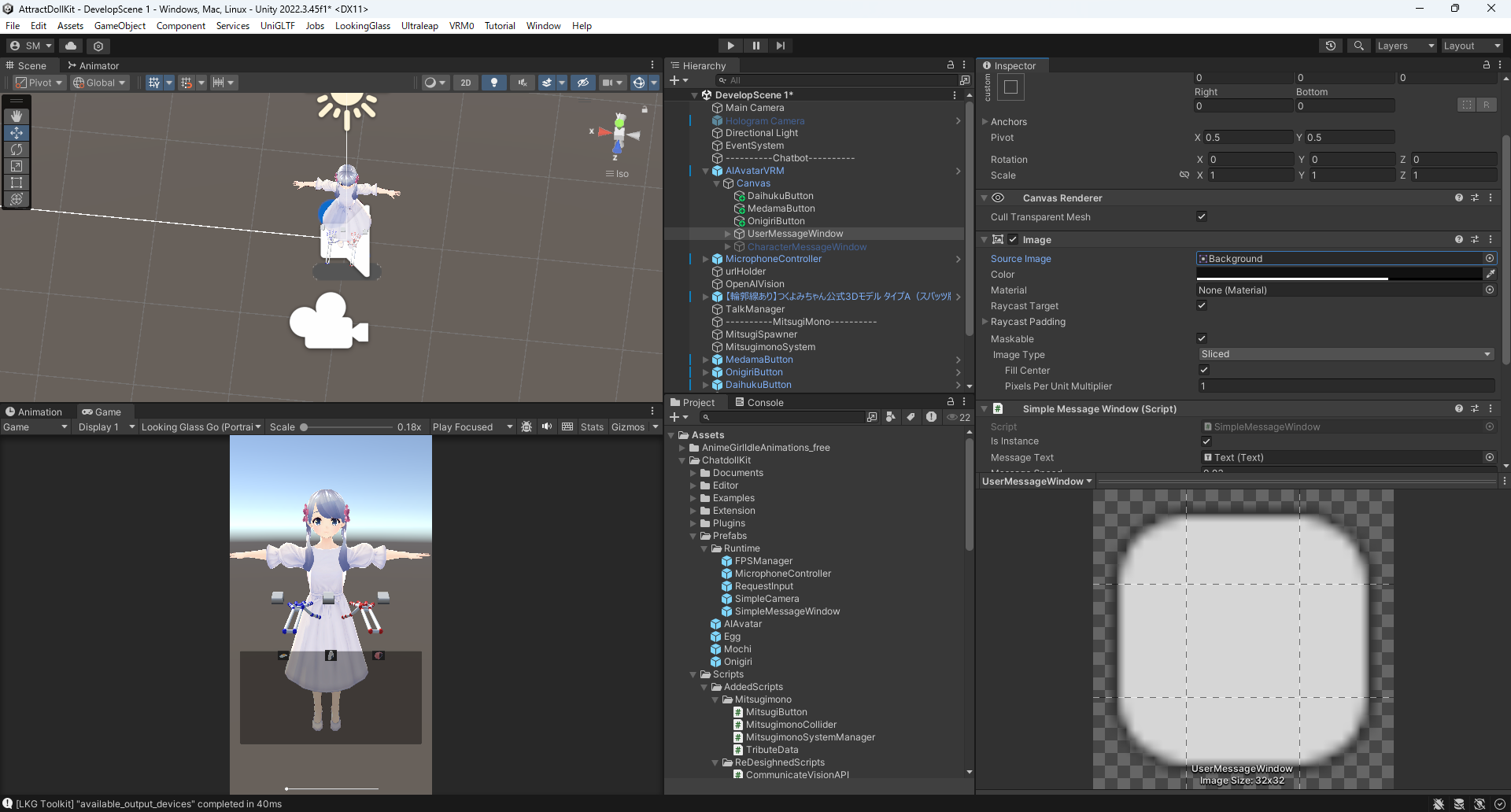Pick color with the eyedropper icon
The height and width of the screenshot is (812, 1511).
[1490, 275]
